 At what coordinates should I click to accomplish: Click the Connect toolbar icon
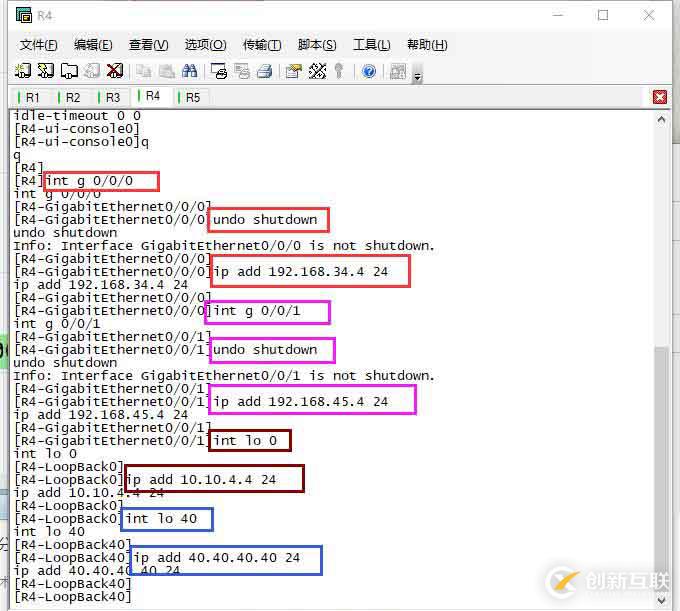[23, 71]
